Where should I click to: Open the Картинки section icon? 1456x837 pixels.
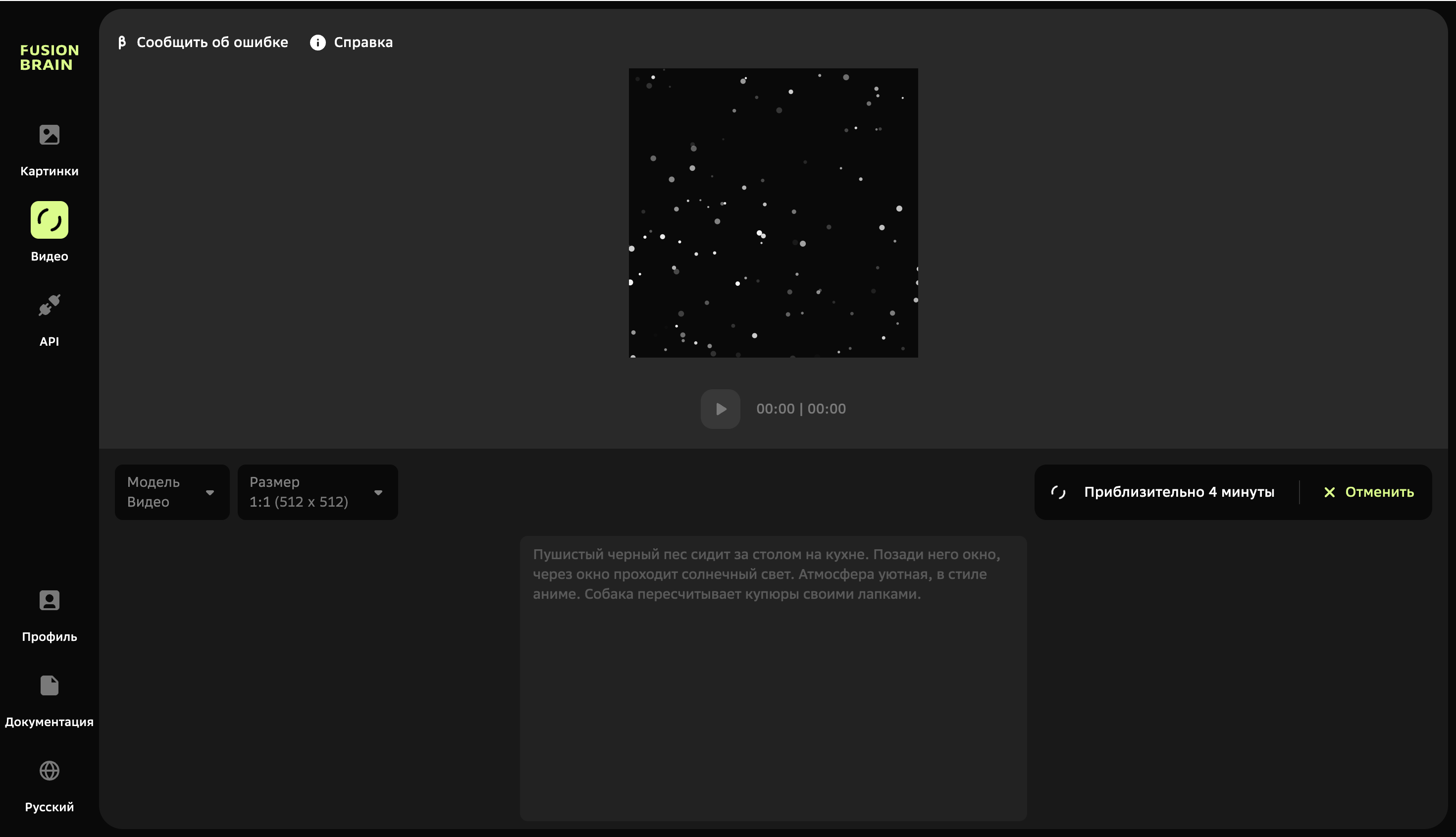pos(50,135)
